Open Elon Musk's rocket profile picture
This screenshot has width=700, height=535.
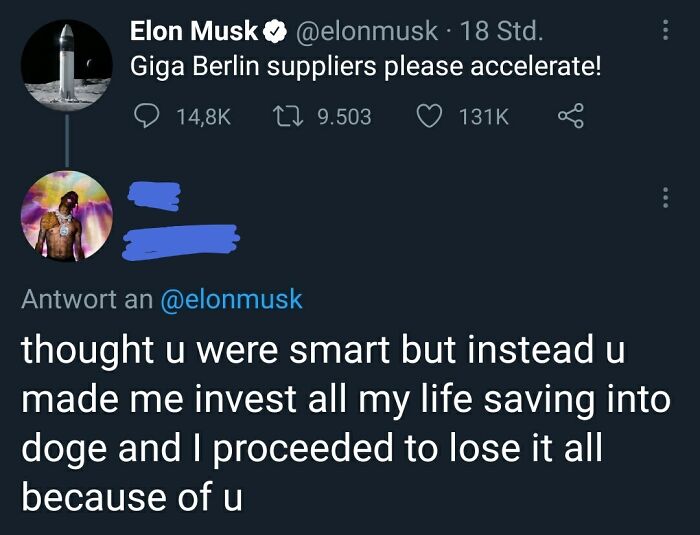click(x=67, y=63)
